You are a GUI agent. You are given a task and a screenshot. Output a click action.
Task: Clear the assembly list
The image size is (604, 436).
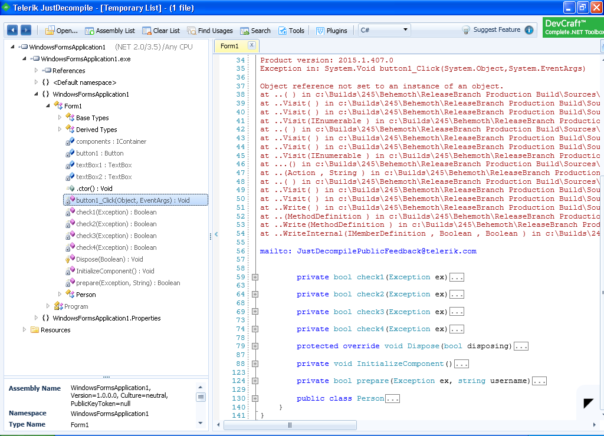click(161, 31)
